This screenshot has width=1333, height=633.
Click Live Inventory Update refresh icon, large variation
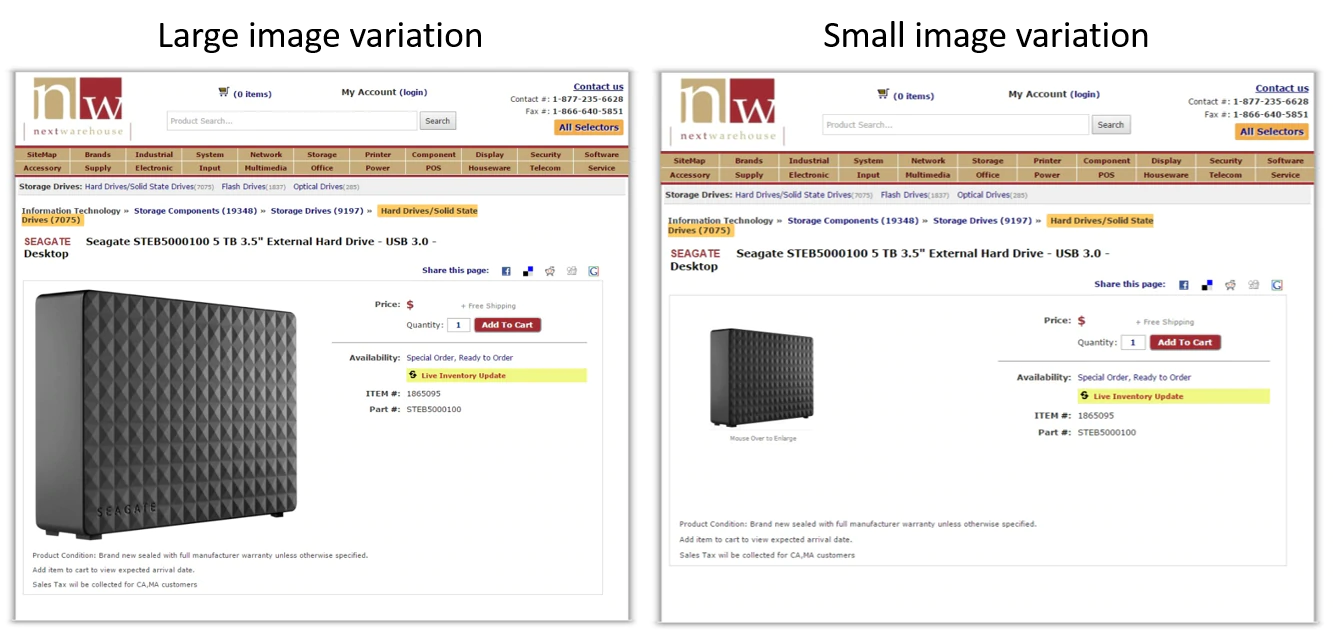(x=413, y=375)
